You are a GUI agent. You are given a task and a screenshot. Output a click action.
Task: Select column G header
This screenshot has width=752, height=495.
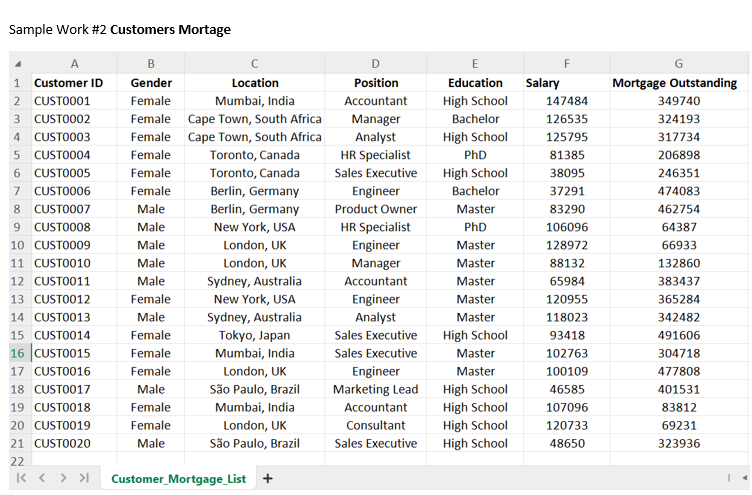[x=679, y=64]
